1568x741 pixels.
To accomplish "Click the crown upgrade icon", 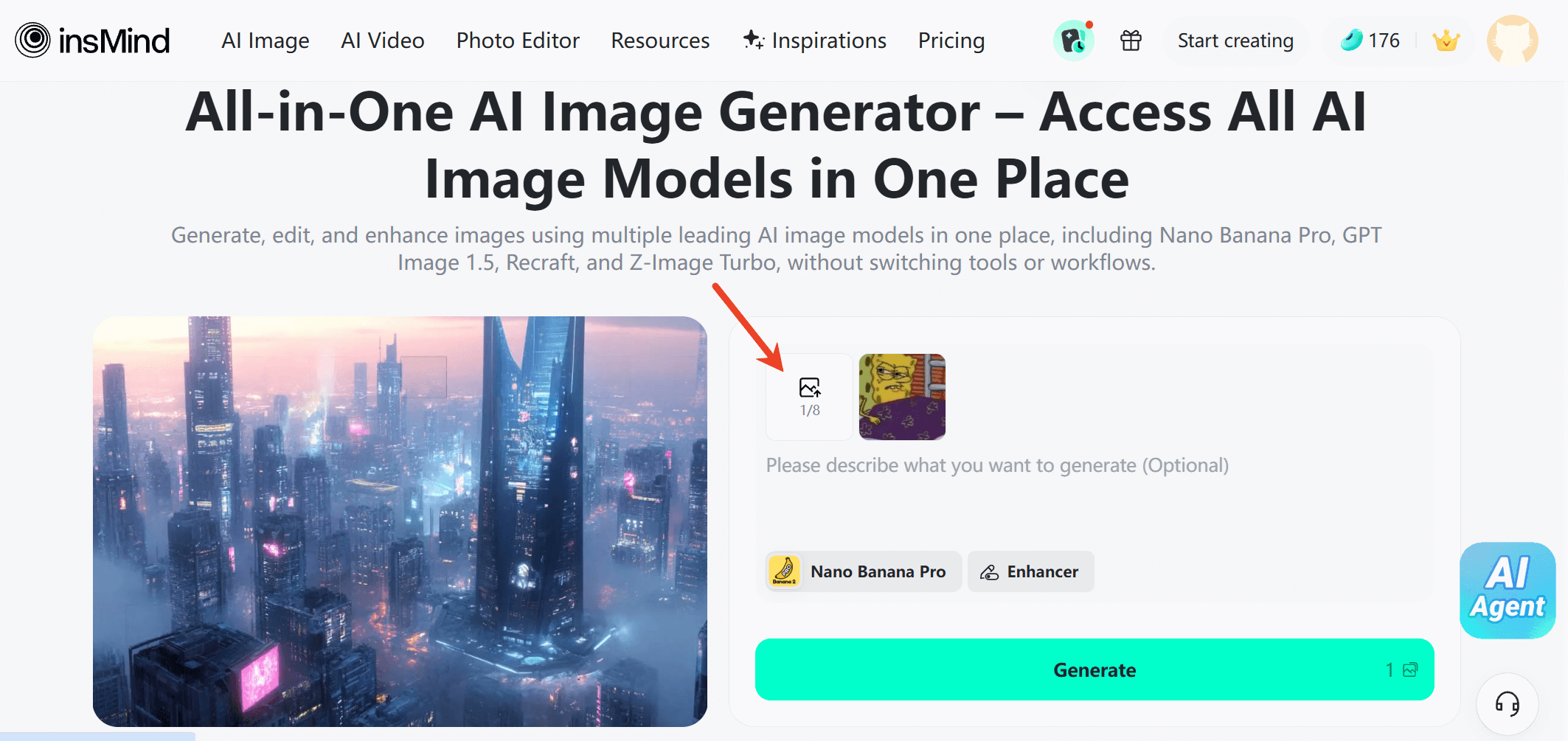I will click(x=1446, y=41).
